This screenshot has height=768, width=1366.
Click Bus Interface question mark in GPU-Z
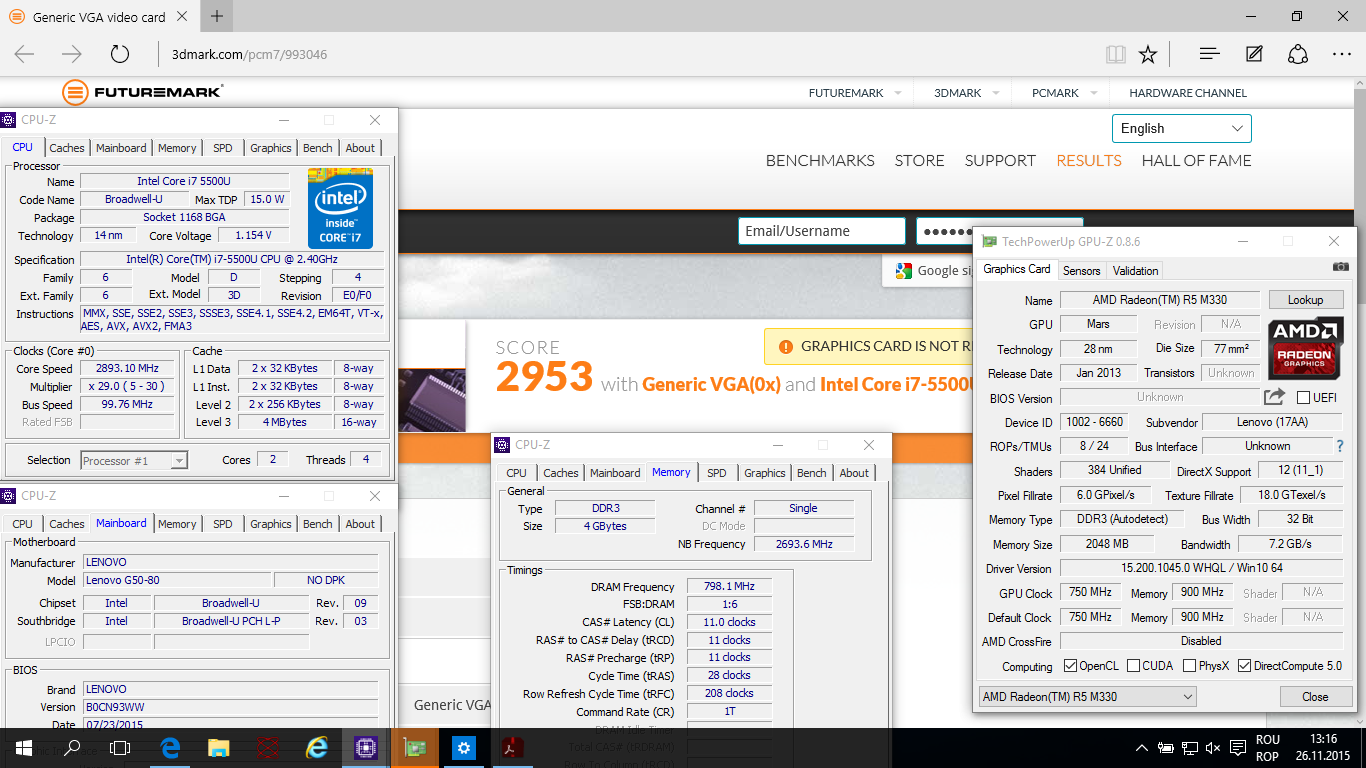coord(1340,446)
